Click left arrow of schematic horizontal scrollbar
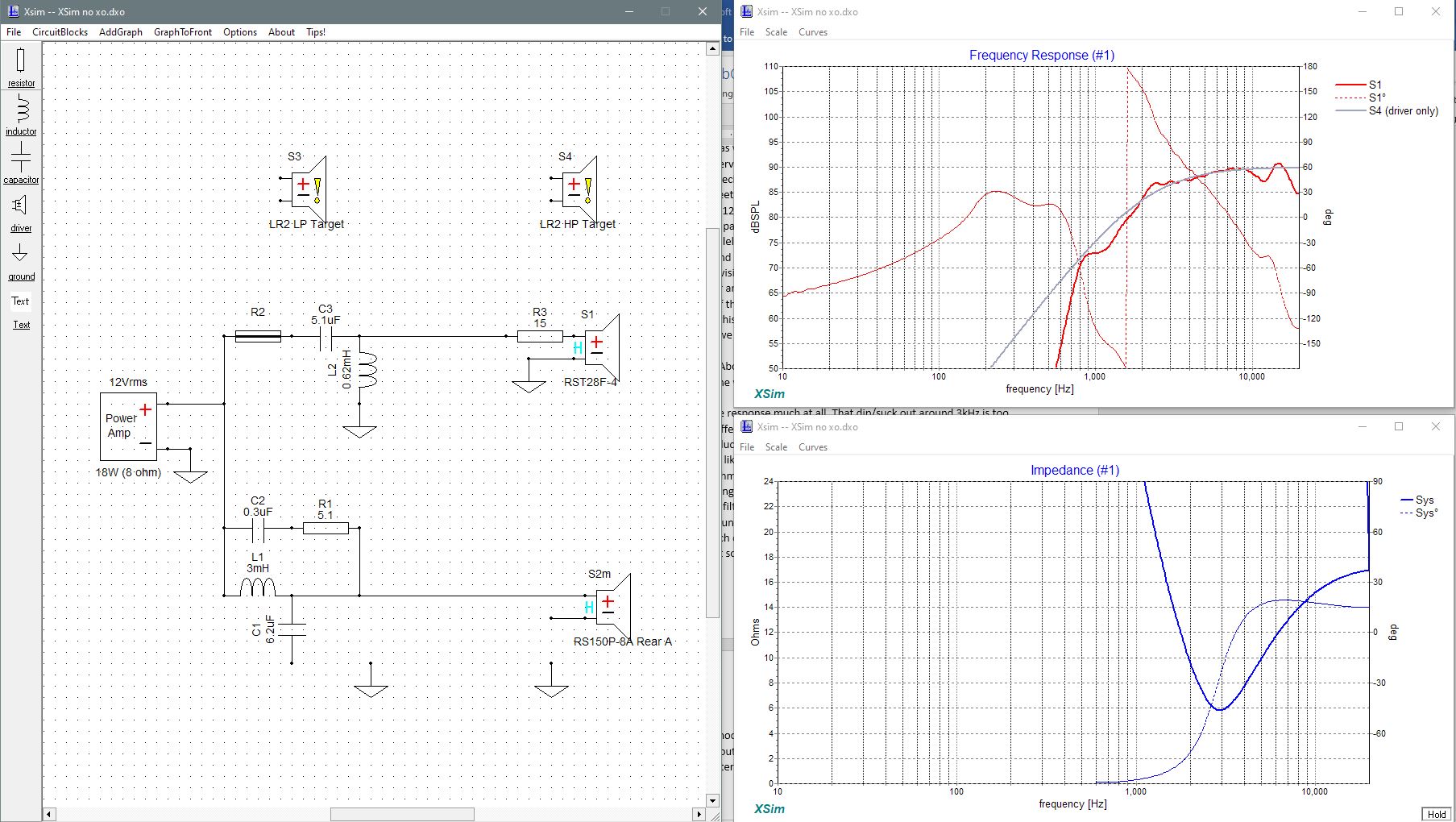1456x822 pixels. (49, 815)
